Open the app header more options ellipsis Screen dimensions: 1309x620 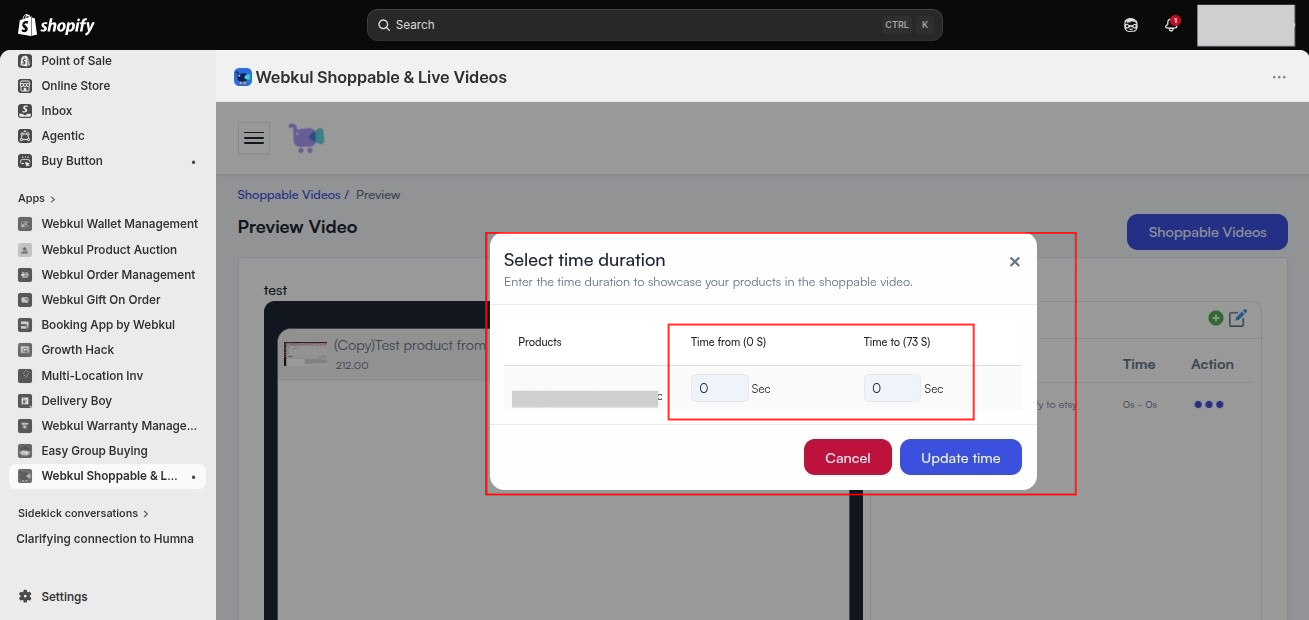tap(1279, 77)
